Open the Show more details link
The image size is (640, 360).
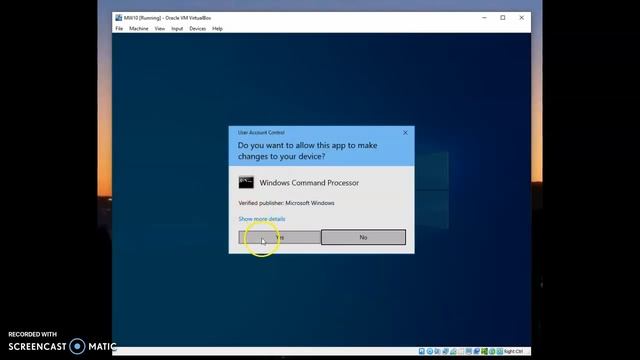262,219
